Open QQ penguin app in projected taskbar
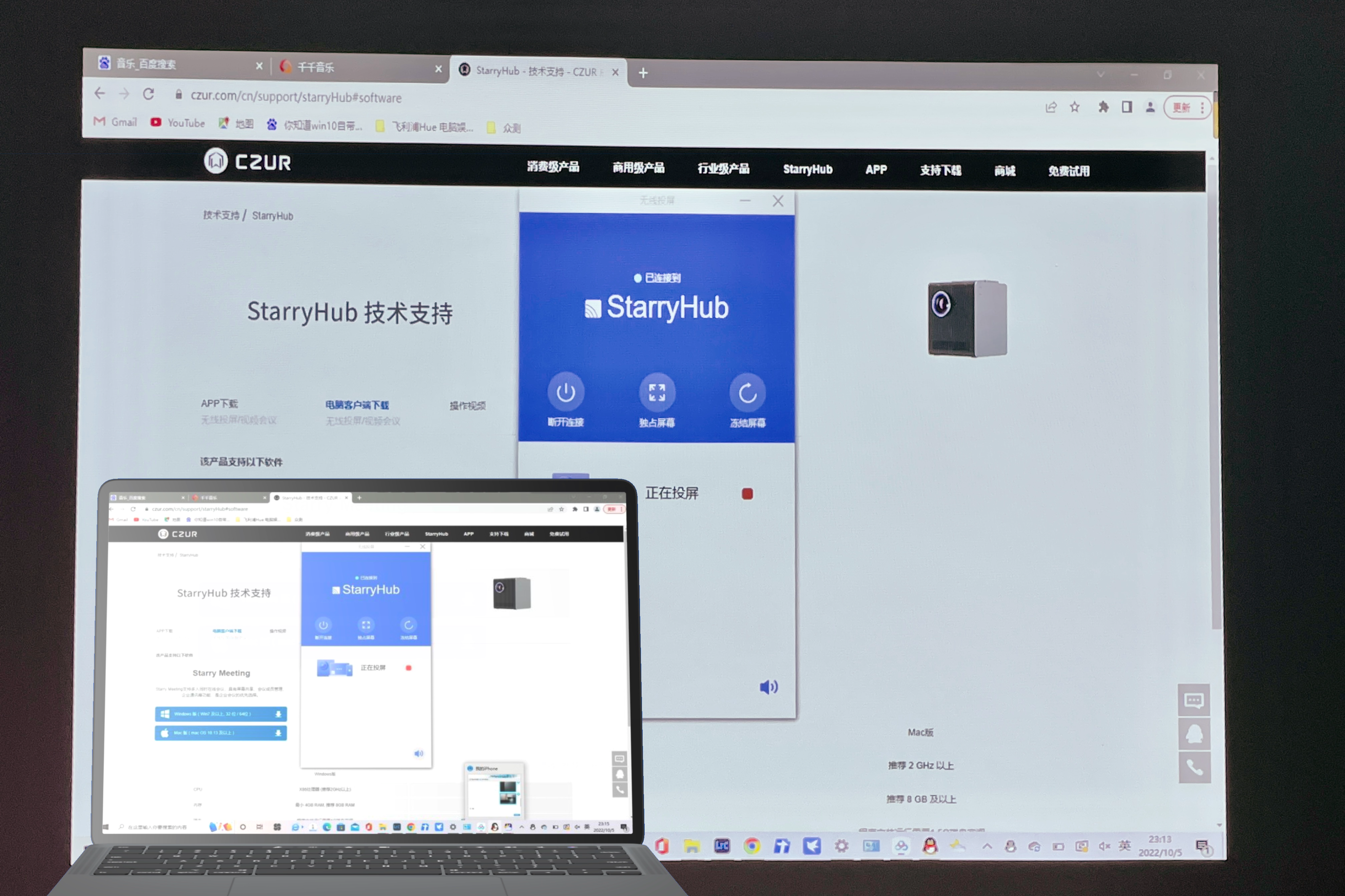1345x896 pixels. pyautogui.click(x=930, y=846)
